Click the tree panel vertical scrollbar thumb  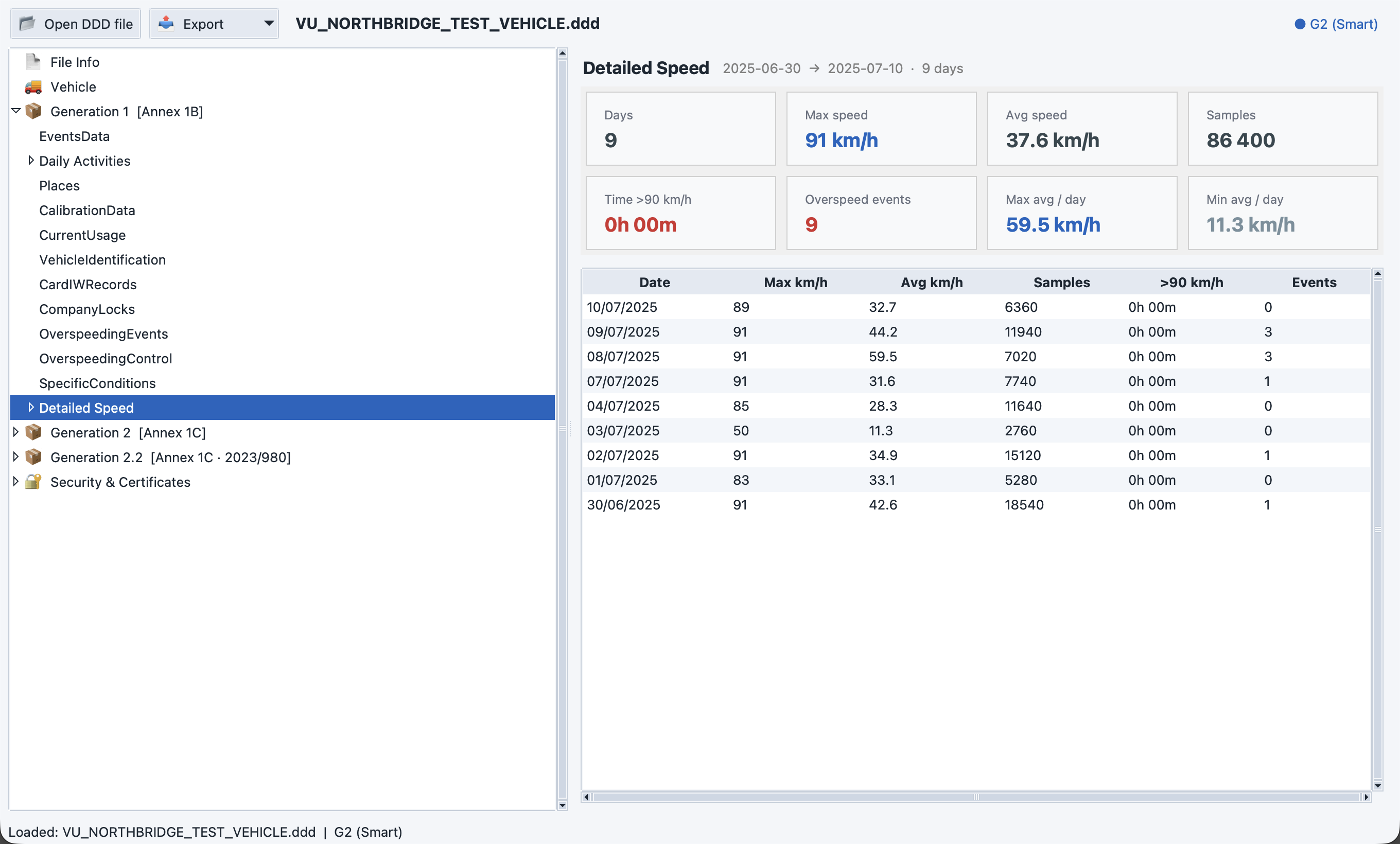coord(562,429)
